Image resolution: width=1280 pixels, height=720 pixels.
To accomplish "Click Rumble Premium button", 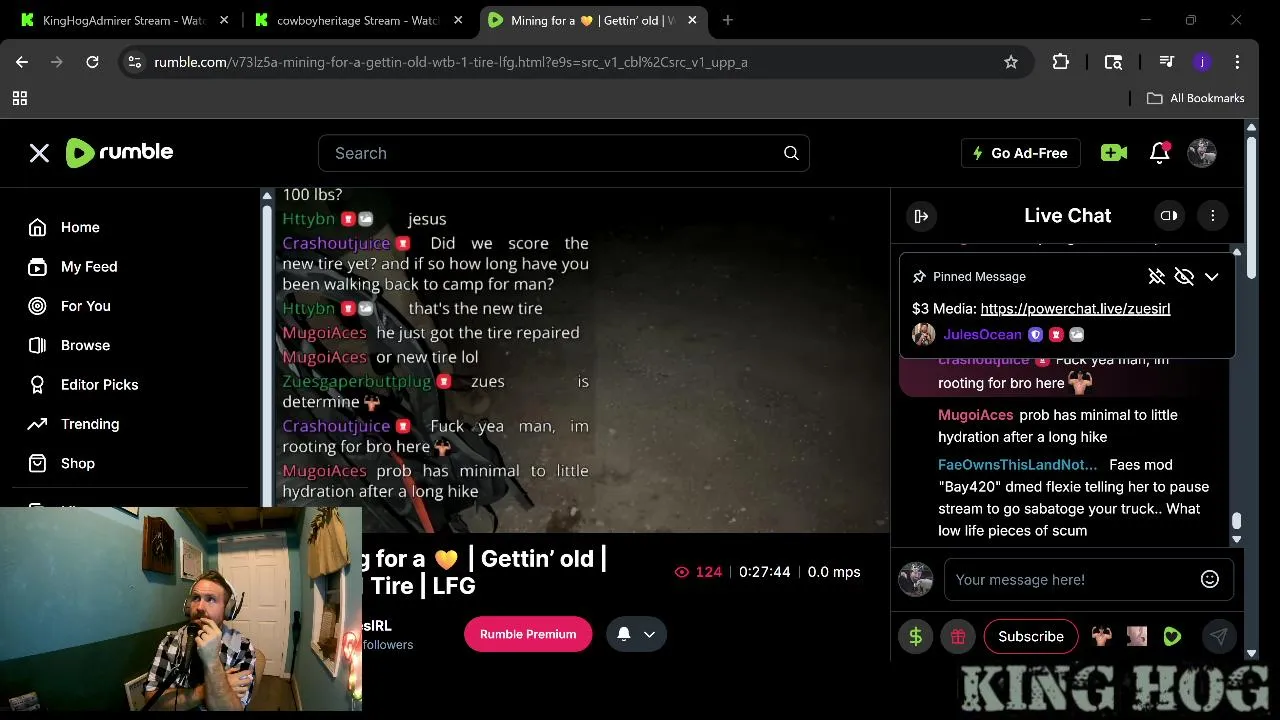I will (528, 634).
